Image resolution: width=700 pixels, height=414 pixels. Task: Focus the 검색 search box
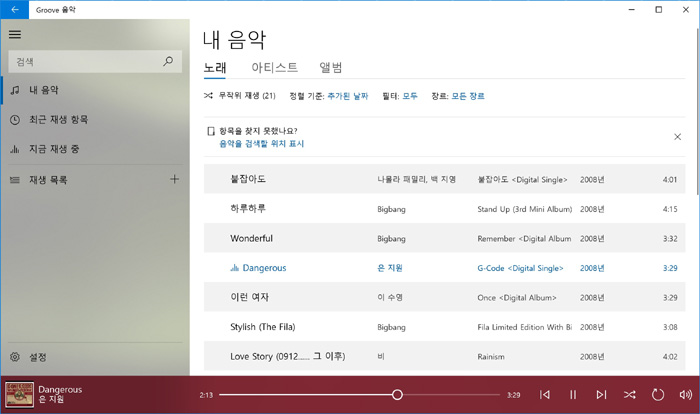point(95,61)
